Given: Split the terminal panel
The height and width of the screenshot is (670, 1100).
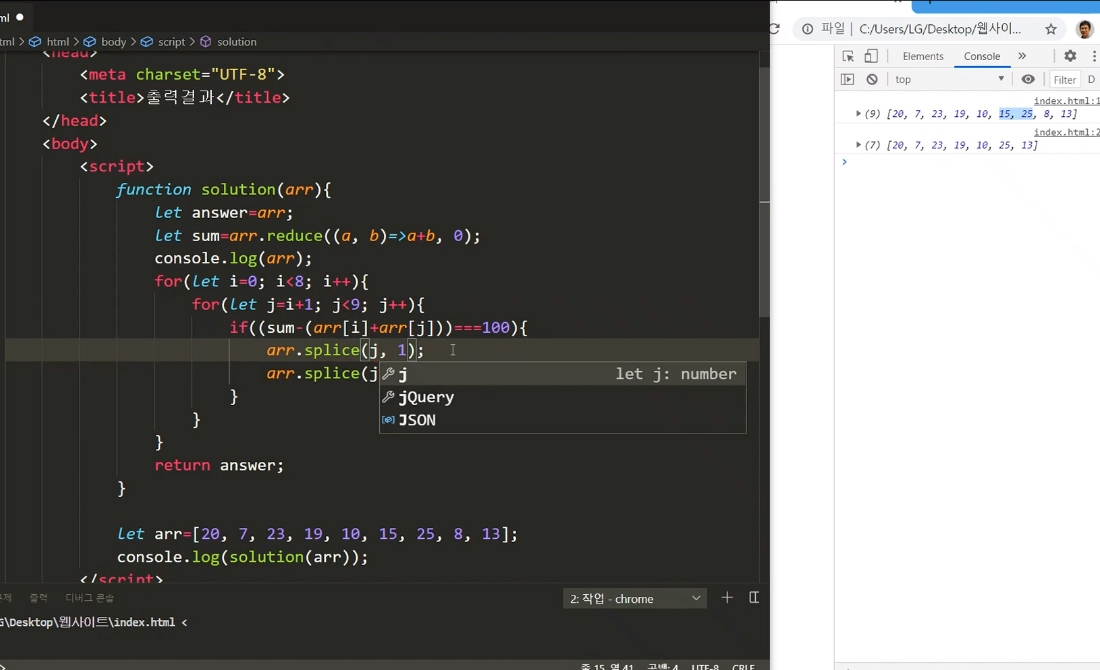Looking at the screenshot, I should tap(754, 598).
